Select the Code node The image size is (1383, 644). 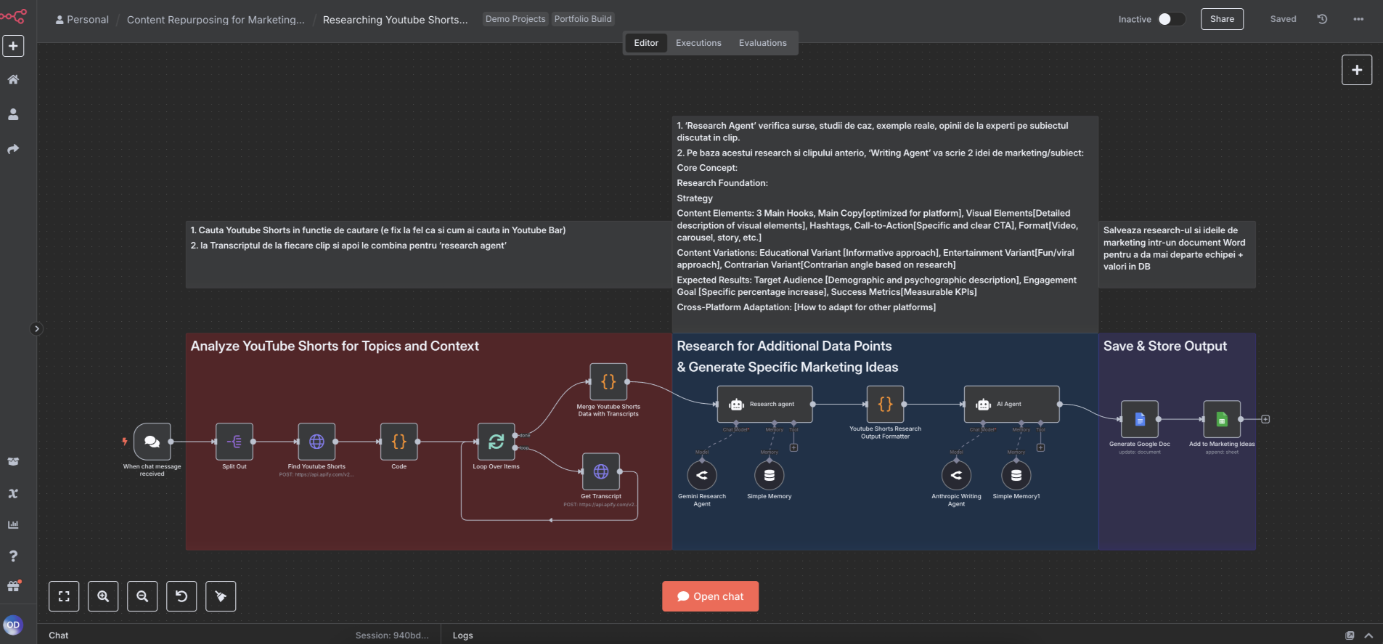click(x=398, y=441)
